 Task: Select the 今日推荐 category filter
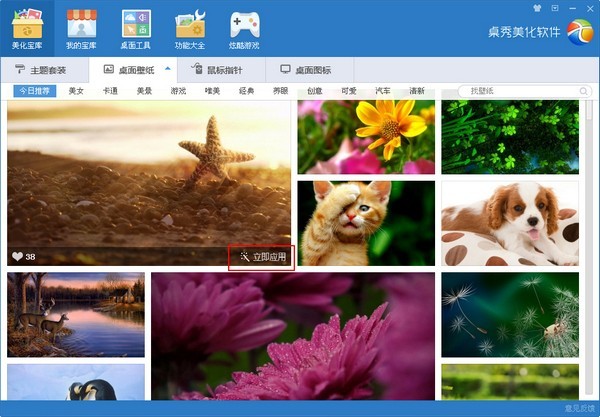[34, 91]
